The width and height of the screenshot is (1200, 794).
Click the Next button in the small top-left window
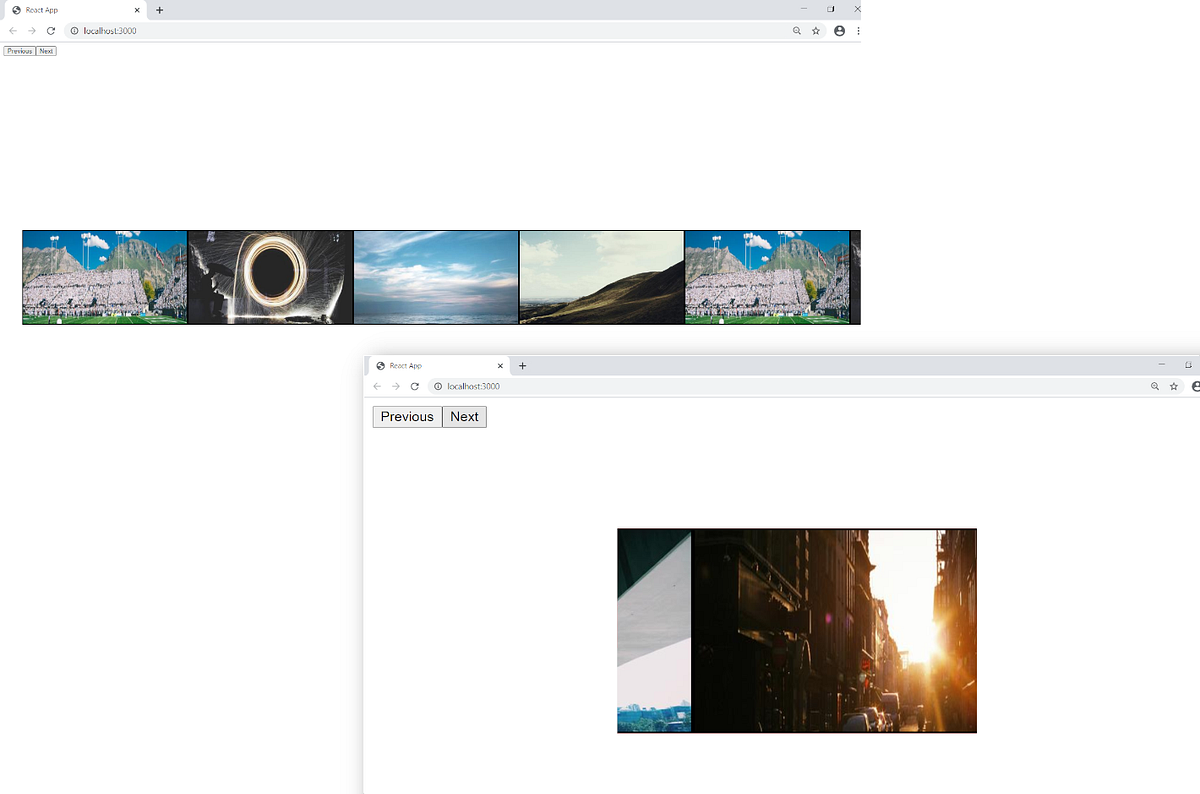click(46, 50)
